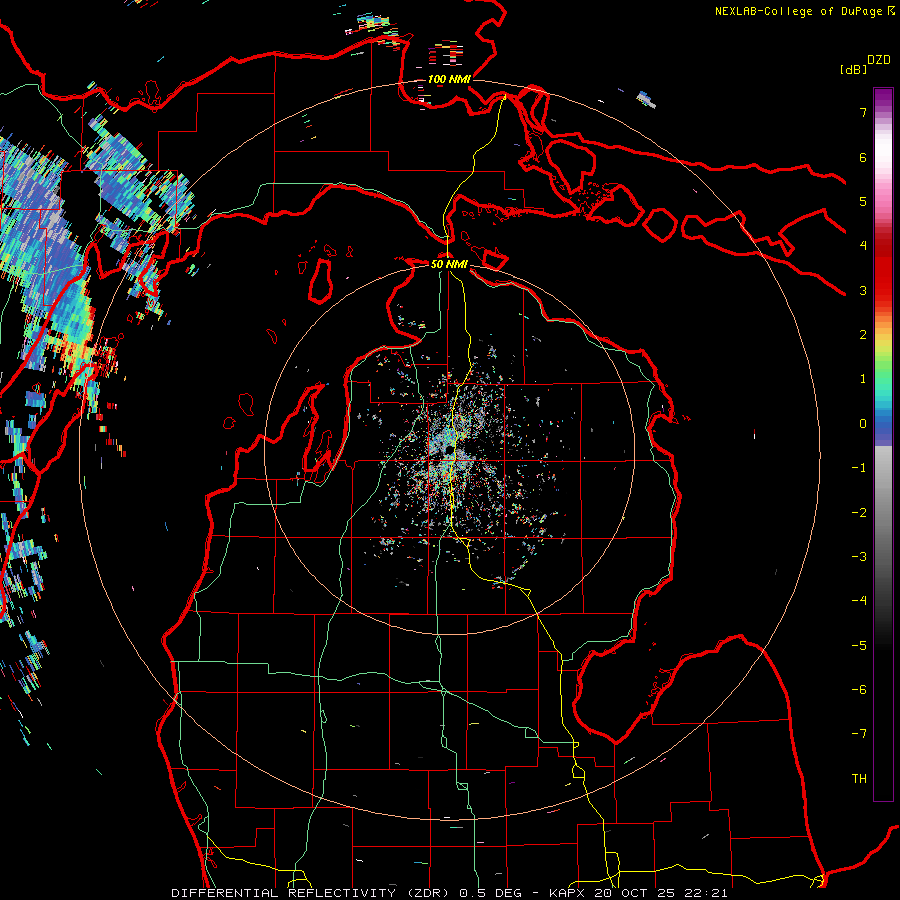Click the legend value -4

pyautogui.click(x=859, y=601)
